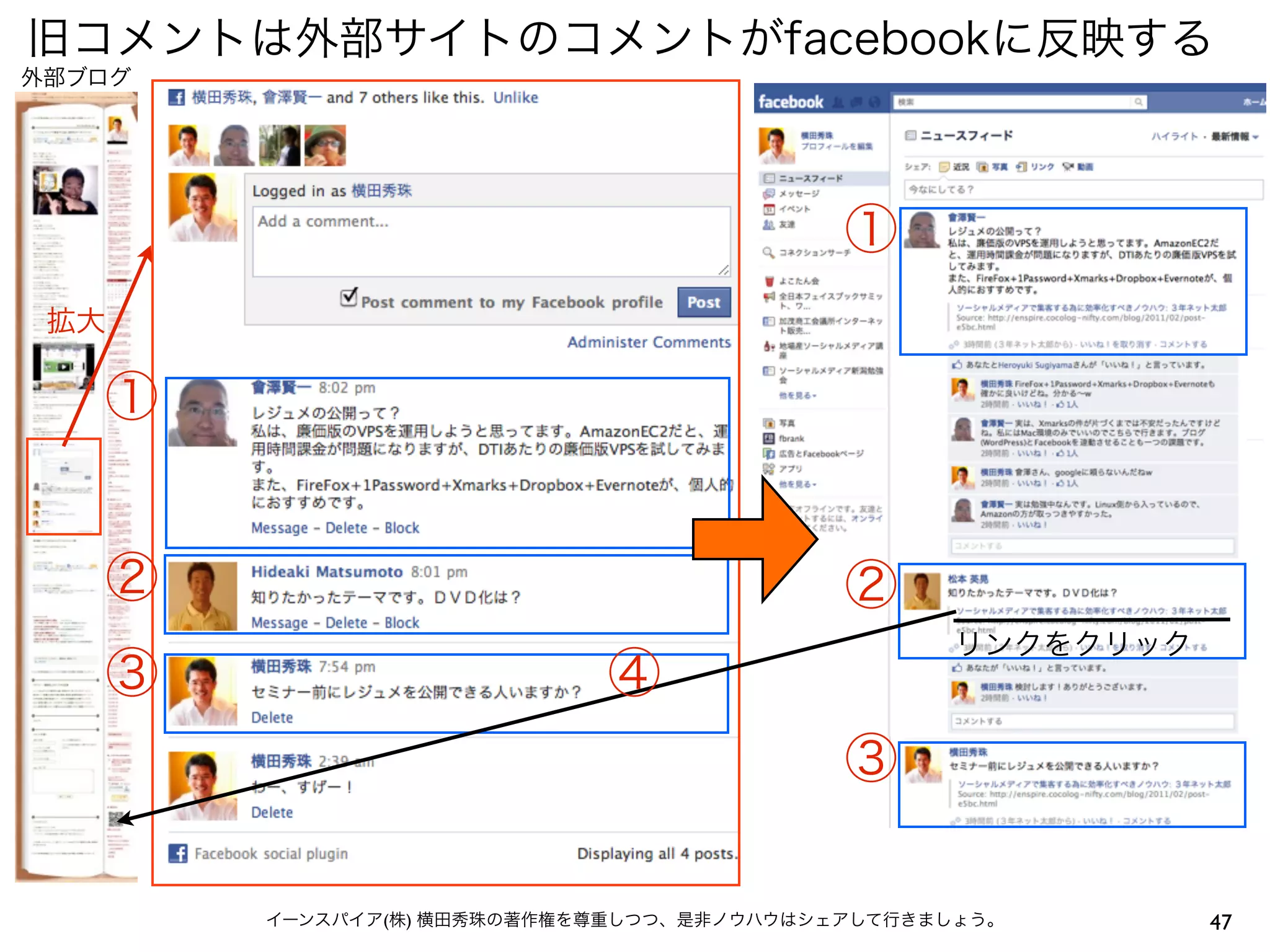Viewport: 1270px width, 952px height.
Task: Select ニュースフィード in the left sidebar
Action: click(810, 178)
